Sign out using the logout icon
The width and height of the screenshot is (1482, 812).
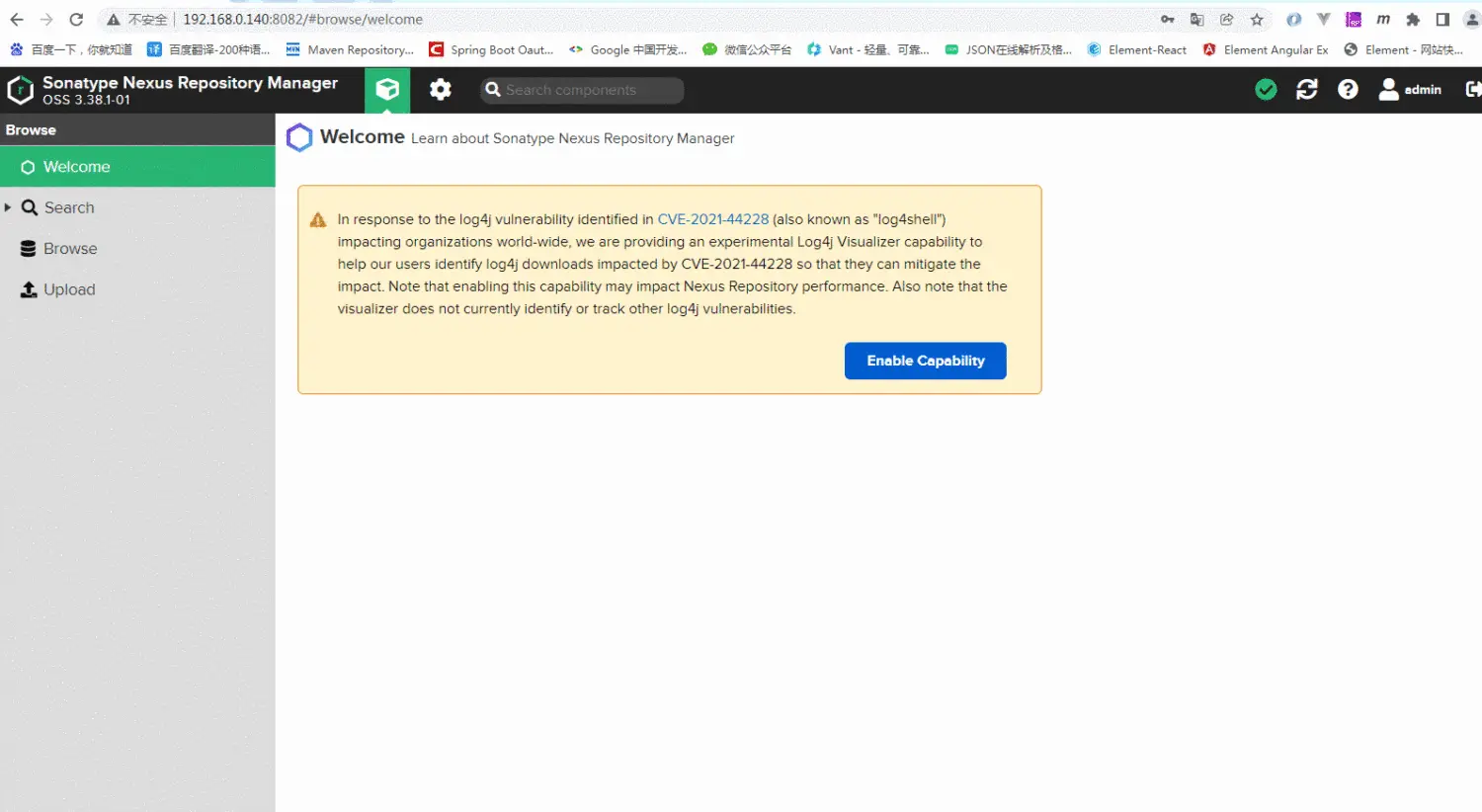click(1472, 90)
